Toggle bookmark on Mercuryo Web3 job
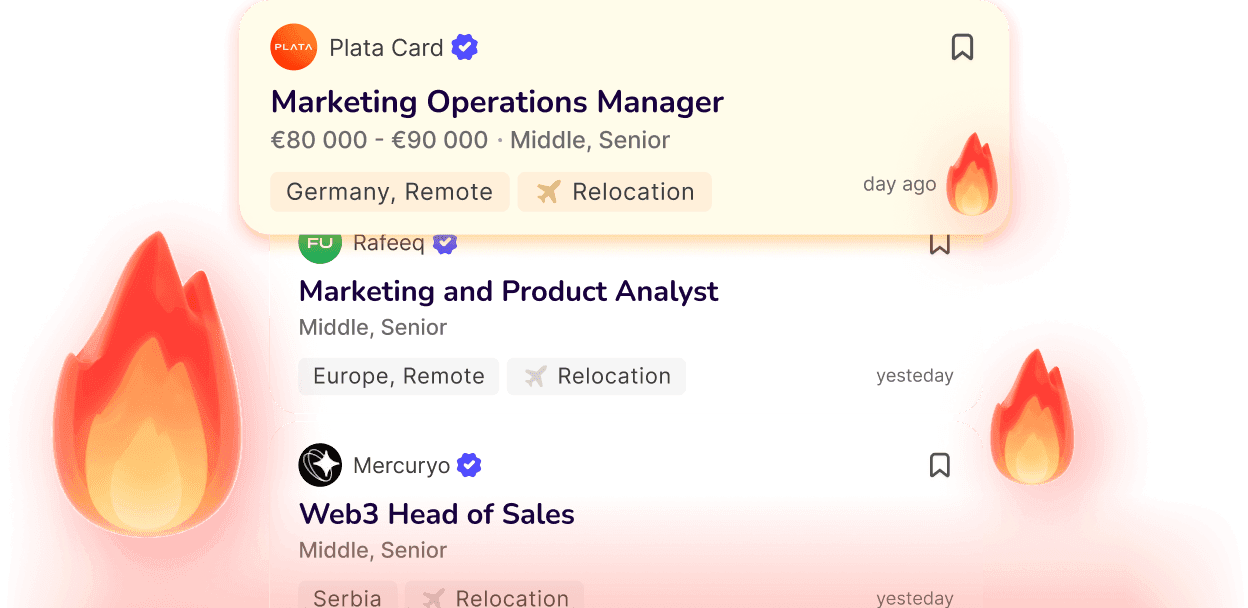 [x=939, y=465]
